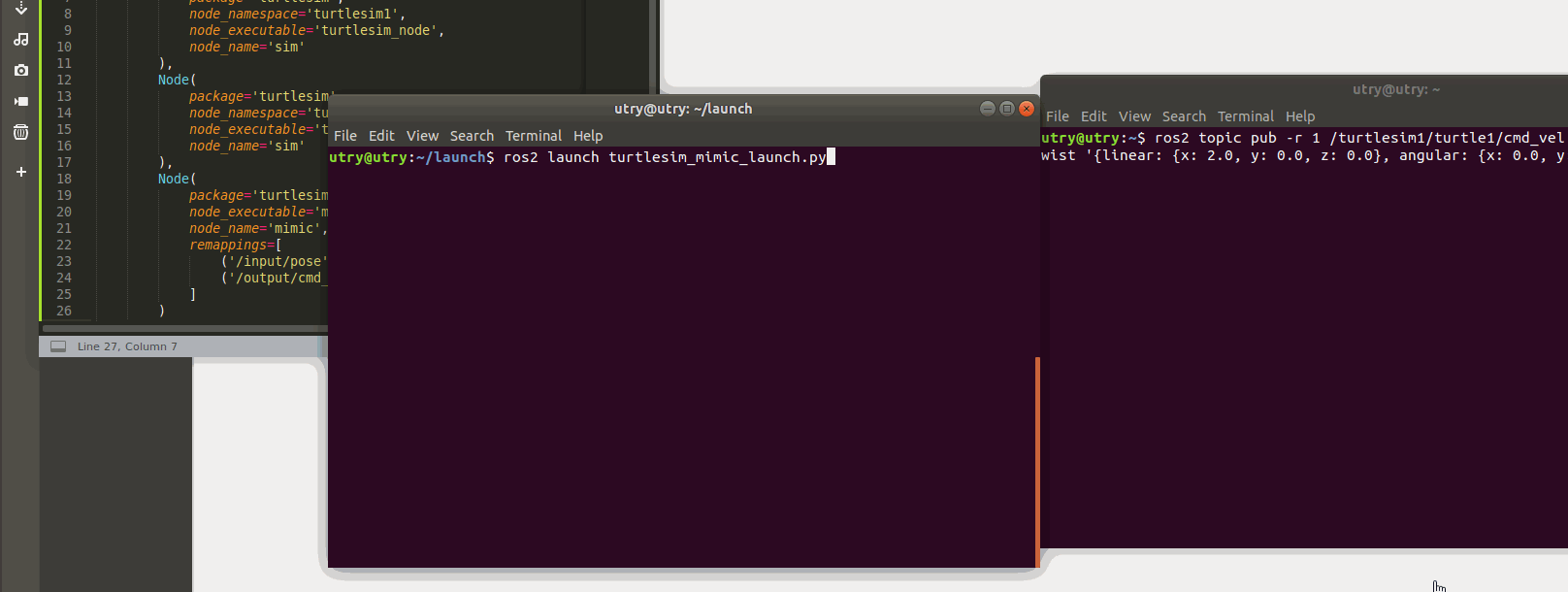Open the Music folder in the sidebar

click(x=20, y=39)
